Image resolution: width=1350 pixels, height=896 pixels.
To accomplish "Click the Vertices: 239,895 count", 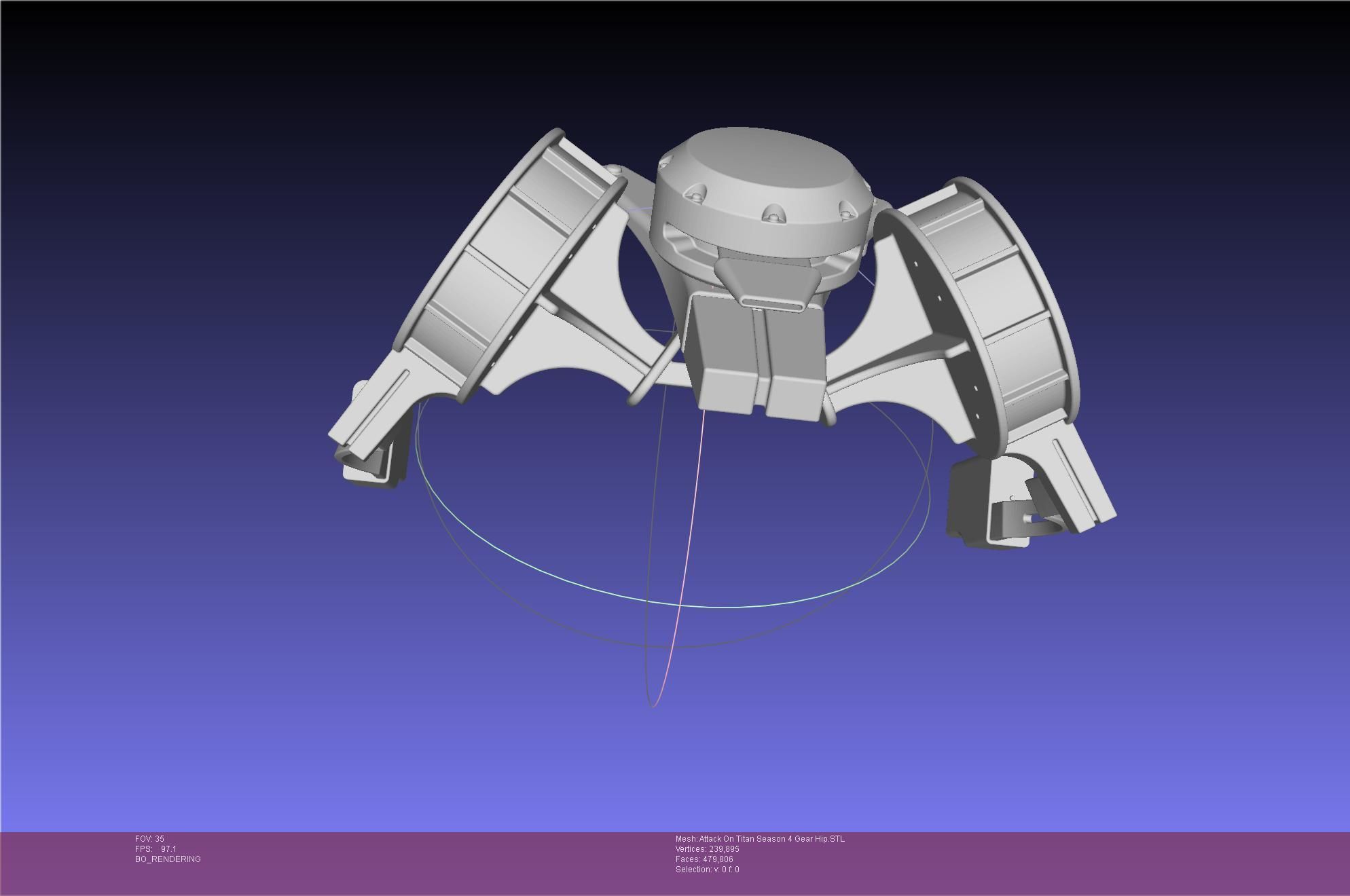I will [x=707, y=849].
